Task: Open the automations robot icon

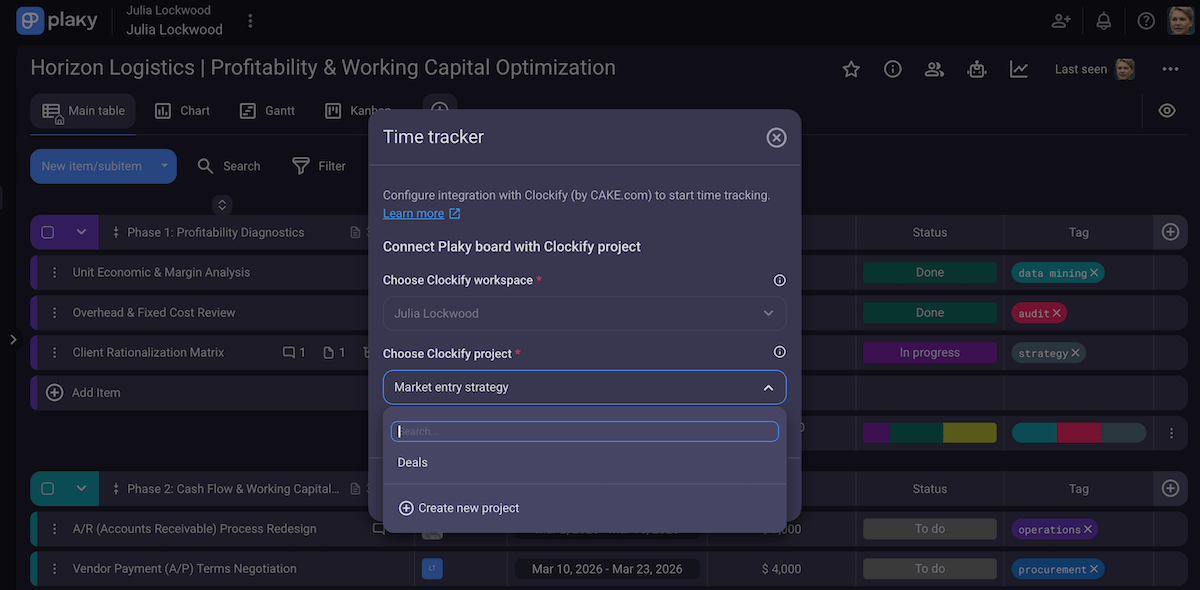Action: click(977, 69)
